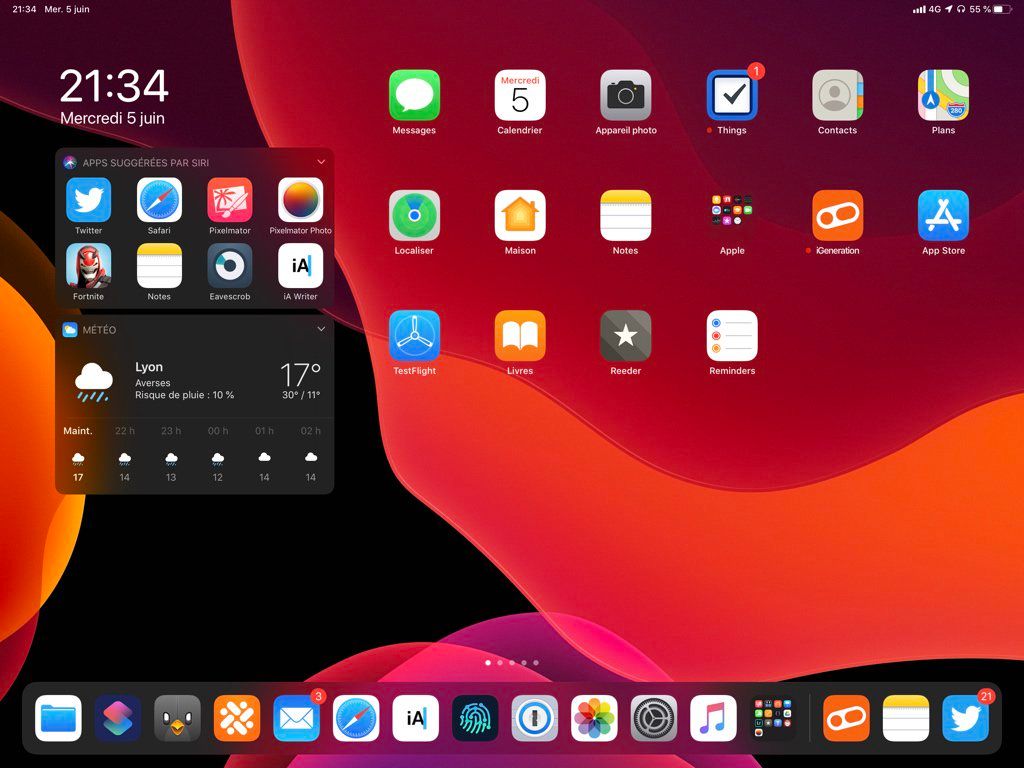Screen dimensions: 1024x768
Task: Open Mail in the dock
Action: point(296,718)
